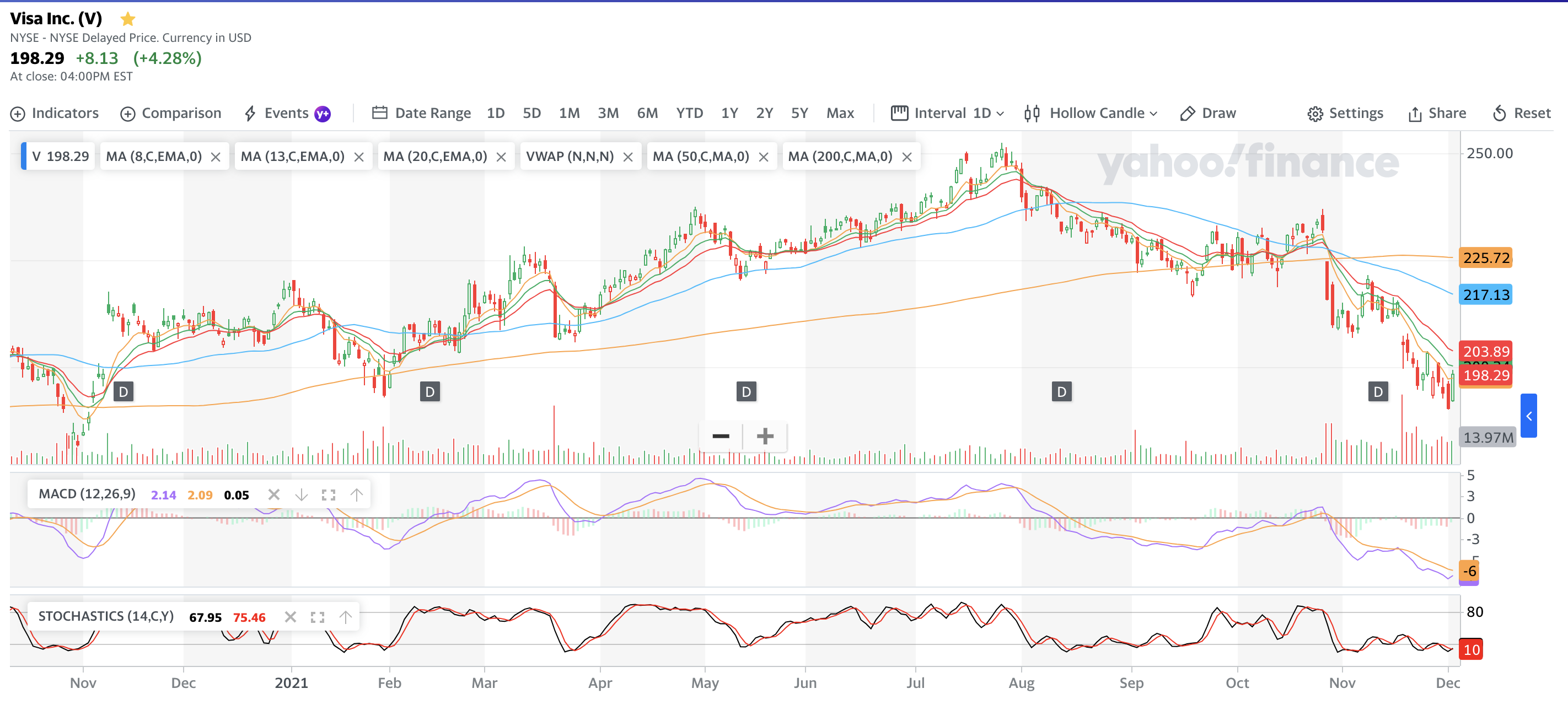Remove the VWAP (N,N,N) indicator
The image size is (1568, 710).
(x=628, y=157)
